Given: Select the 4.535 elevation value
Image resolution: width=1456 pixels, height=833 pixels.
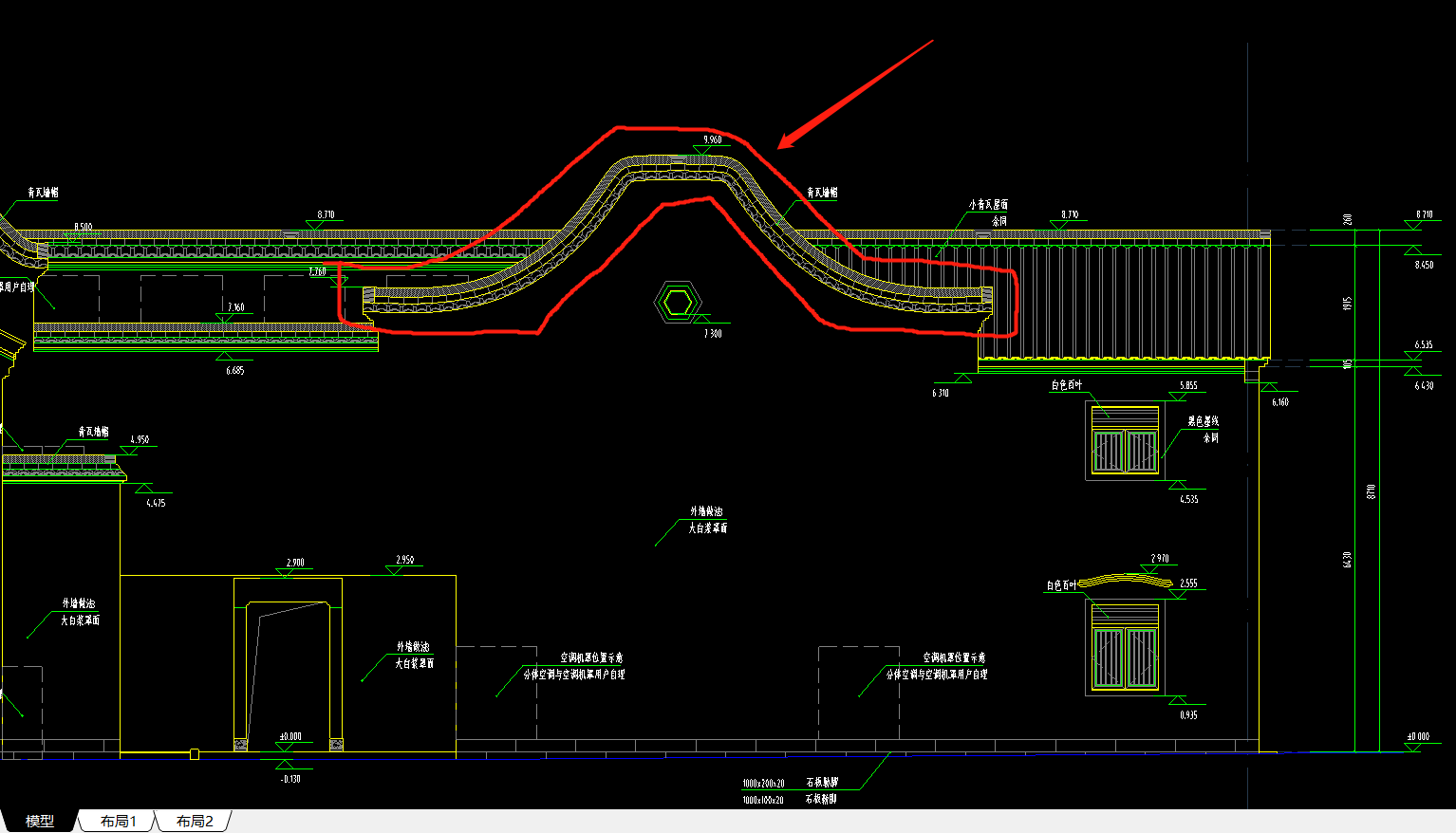Looking at the screenshot, I should click(1188, 499).
